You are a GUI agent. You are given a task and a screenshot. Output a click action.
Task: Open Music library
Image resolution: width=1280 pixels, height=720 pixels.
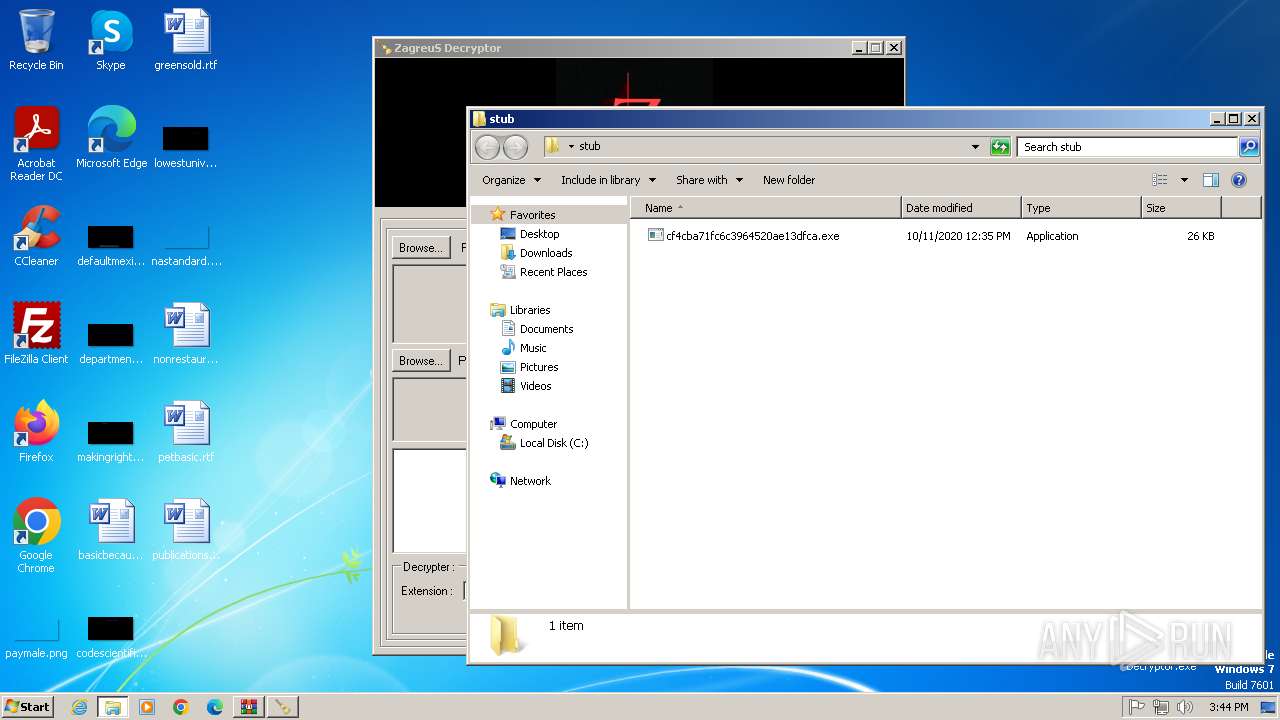[x=533, y=348]
